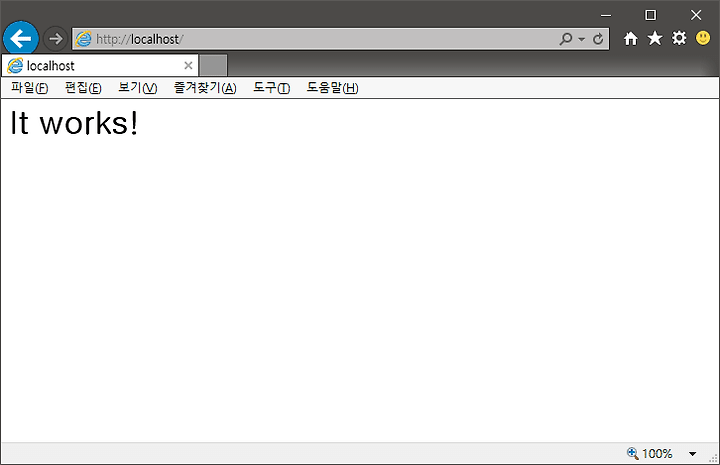Click the 'It works!' heading text
720x465 pixels.
(74, 123)
